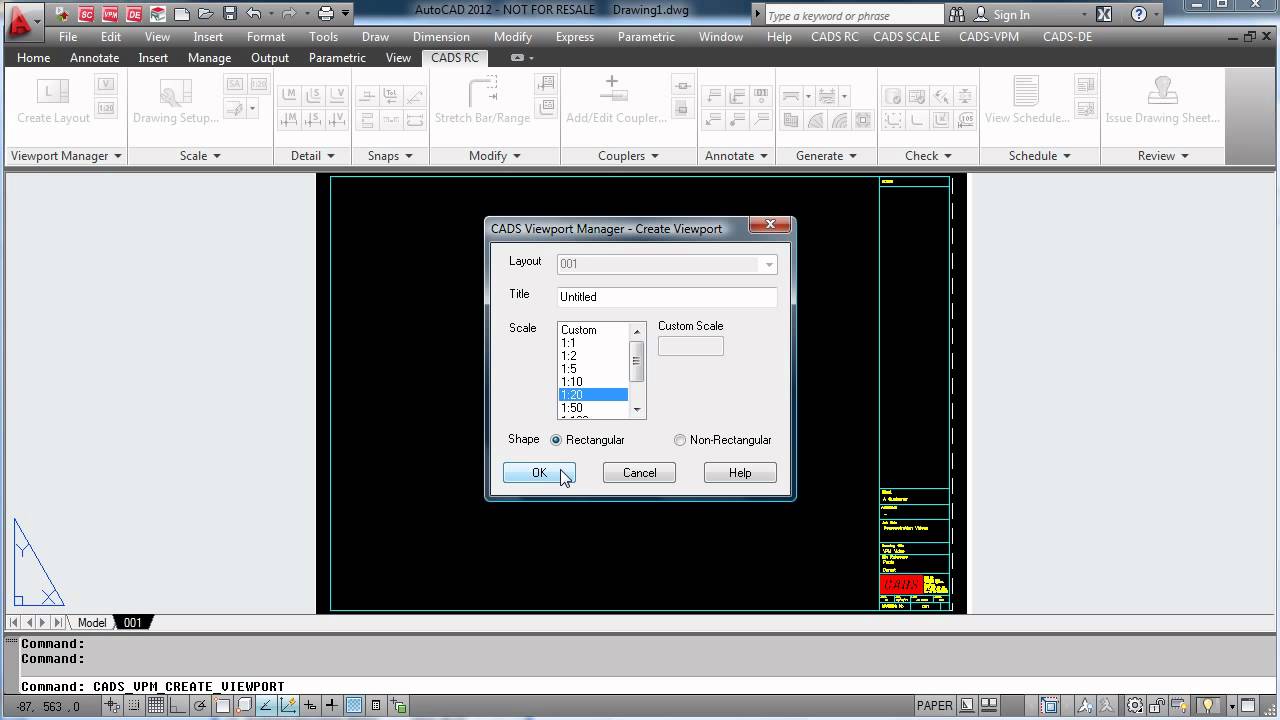The width and height of the screenshot is (1280, 720).
Task: Expand the Modify ribbon panel
Action: [495, 156]
